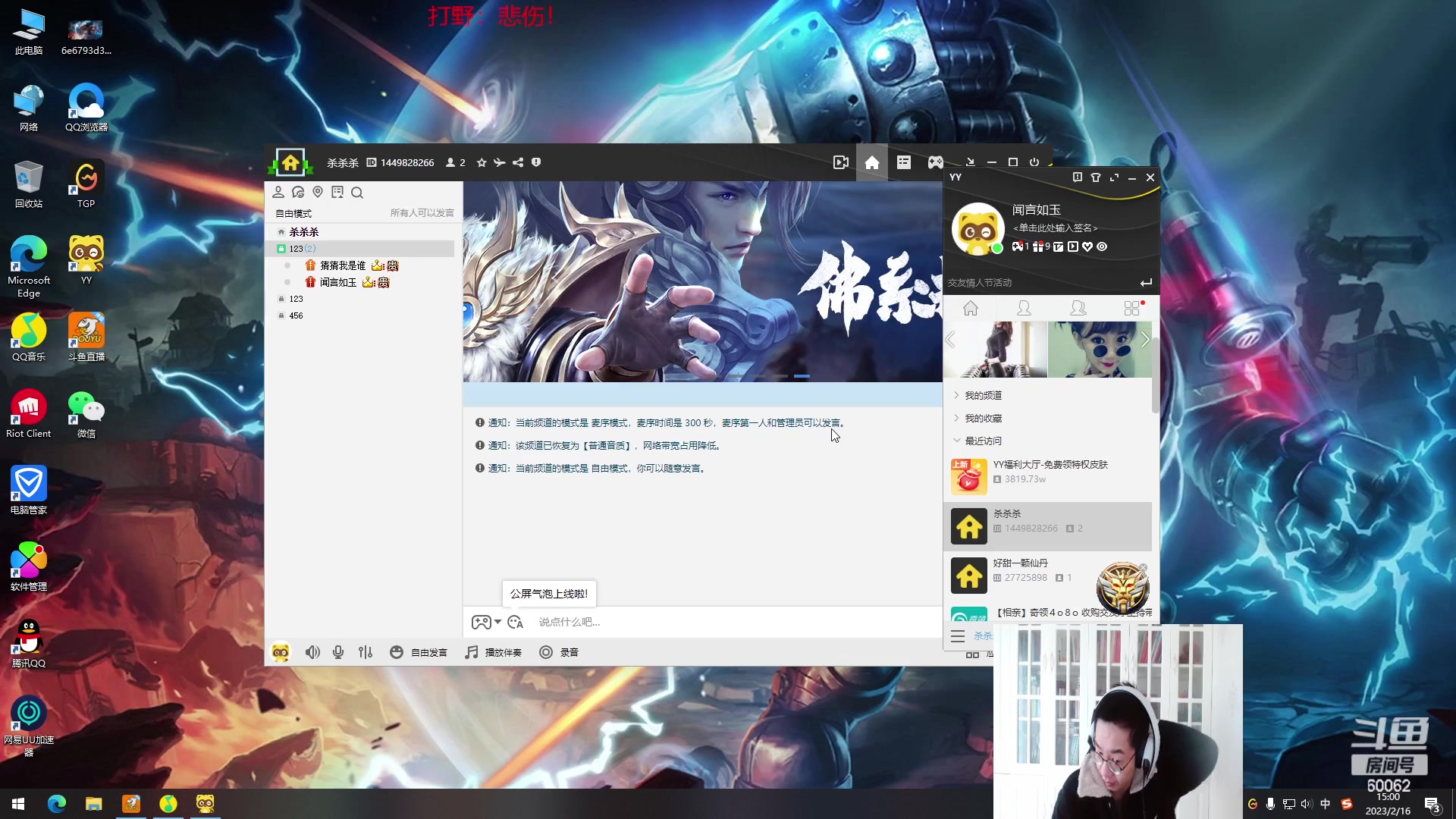Collapse the 杀杀杀 root channel node

point(281,232)
